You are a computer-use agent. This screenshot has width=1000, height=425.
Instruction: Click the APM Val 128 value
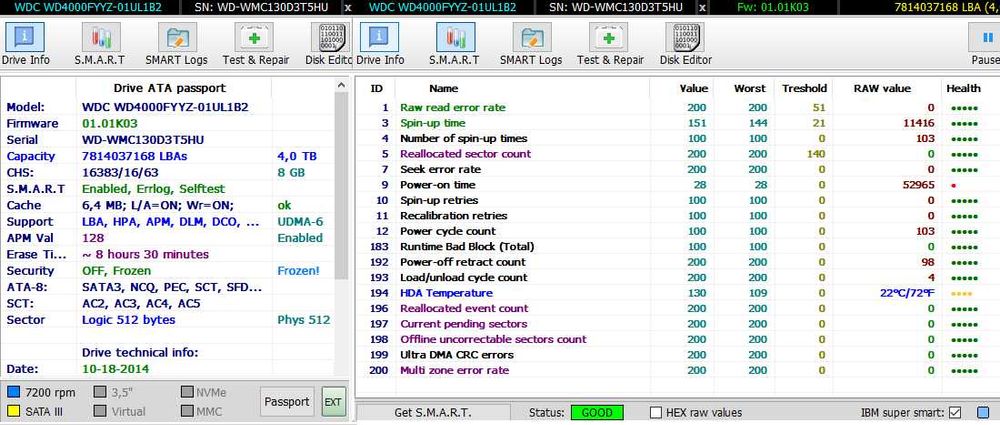(92, 238)
